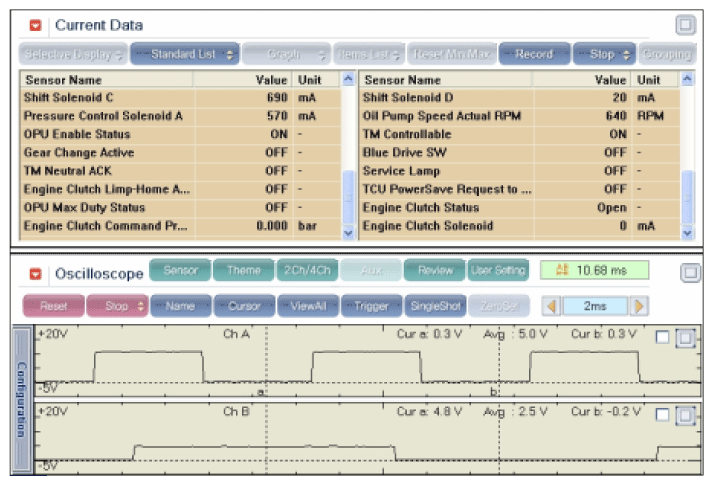Viewport: 713px width, 485px height.
Task: Switch to 2Ch/4Ch mode
Action: [x=307, y=270]
